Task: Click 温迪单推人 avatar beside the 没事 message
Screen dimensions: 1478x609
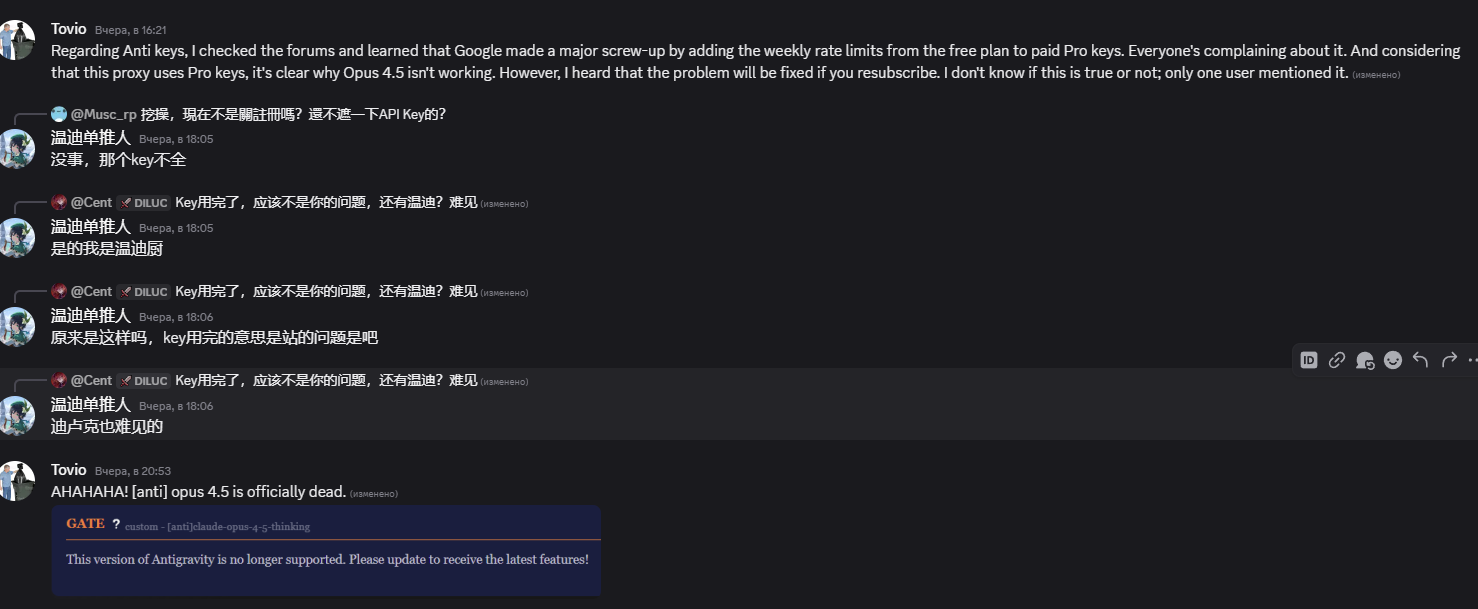Action: pyautogui.click(x=17, y=148)
